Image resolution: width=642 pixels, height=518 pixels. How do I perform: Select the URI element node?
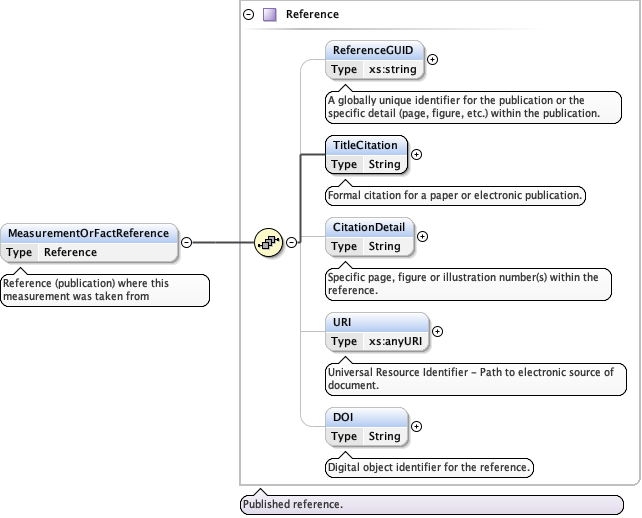(344, 322)
